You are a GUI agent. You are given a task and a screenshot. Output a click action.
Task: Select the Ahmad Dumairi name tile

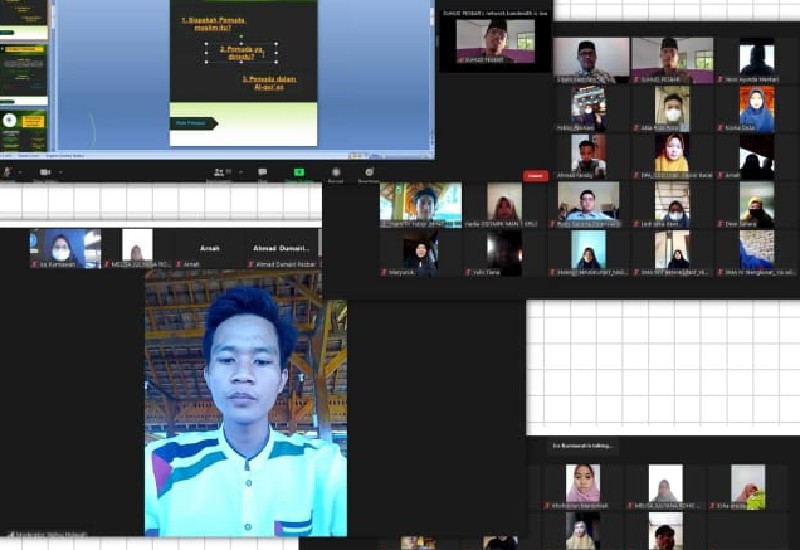[282, 248]
